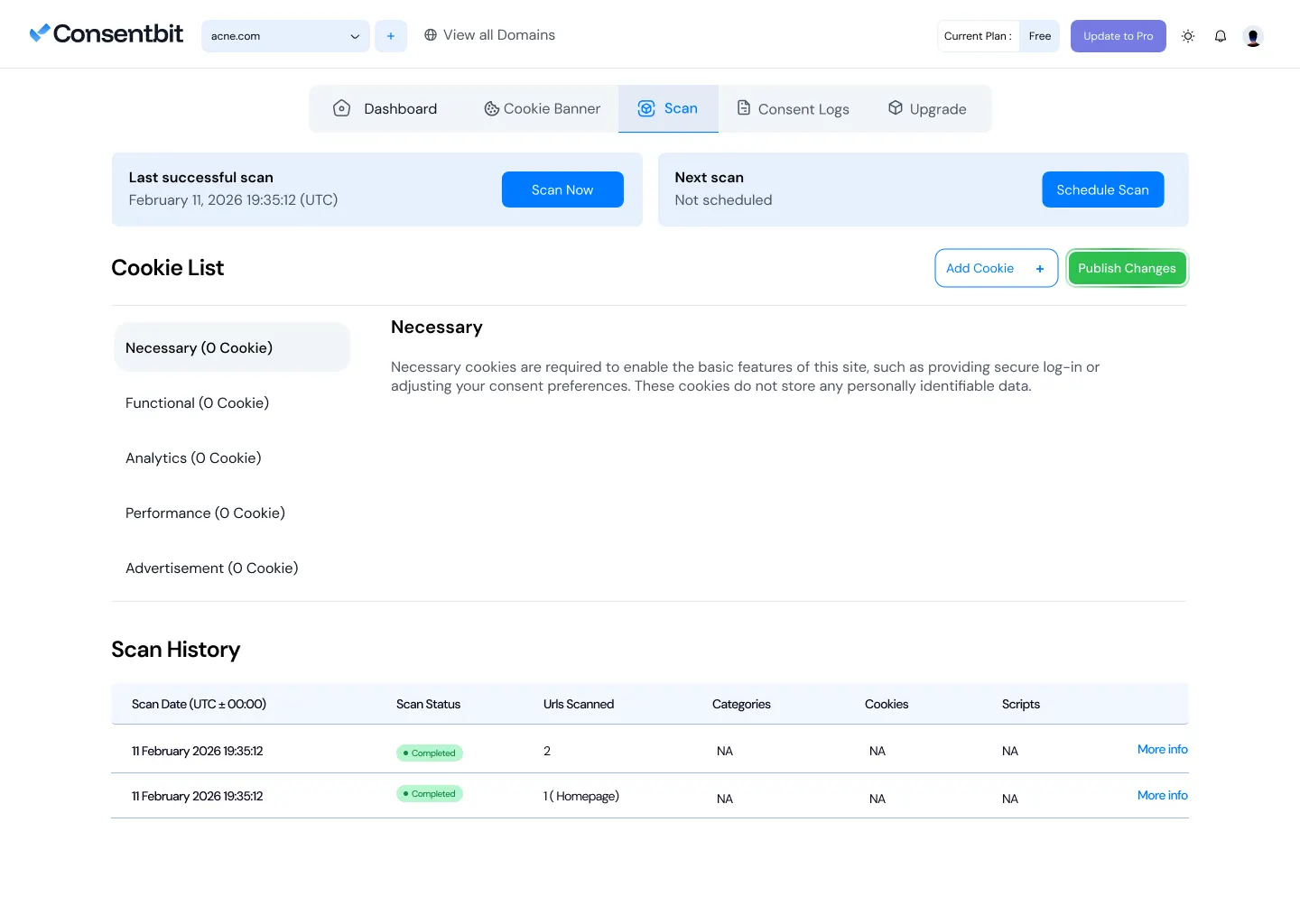The height and width of the screenshot is (924, 1300).
Task: Click Scan Status column header
Action: [x=428, y=704]
